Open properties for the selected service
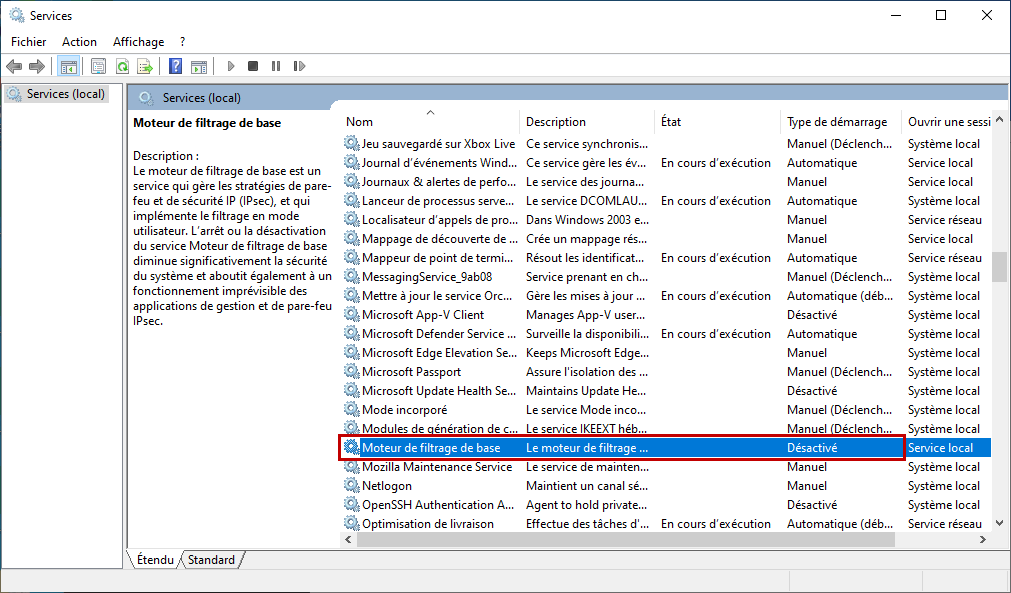Image resolution: width=1011 pixels, height=593 pixels. 98,66
